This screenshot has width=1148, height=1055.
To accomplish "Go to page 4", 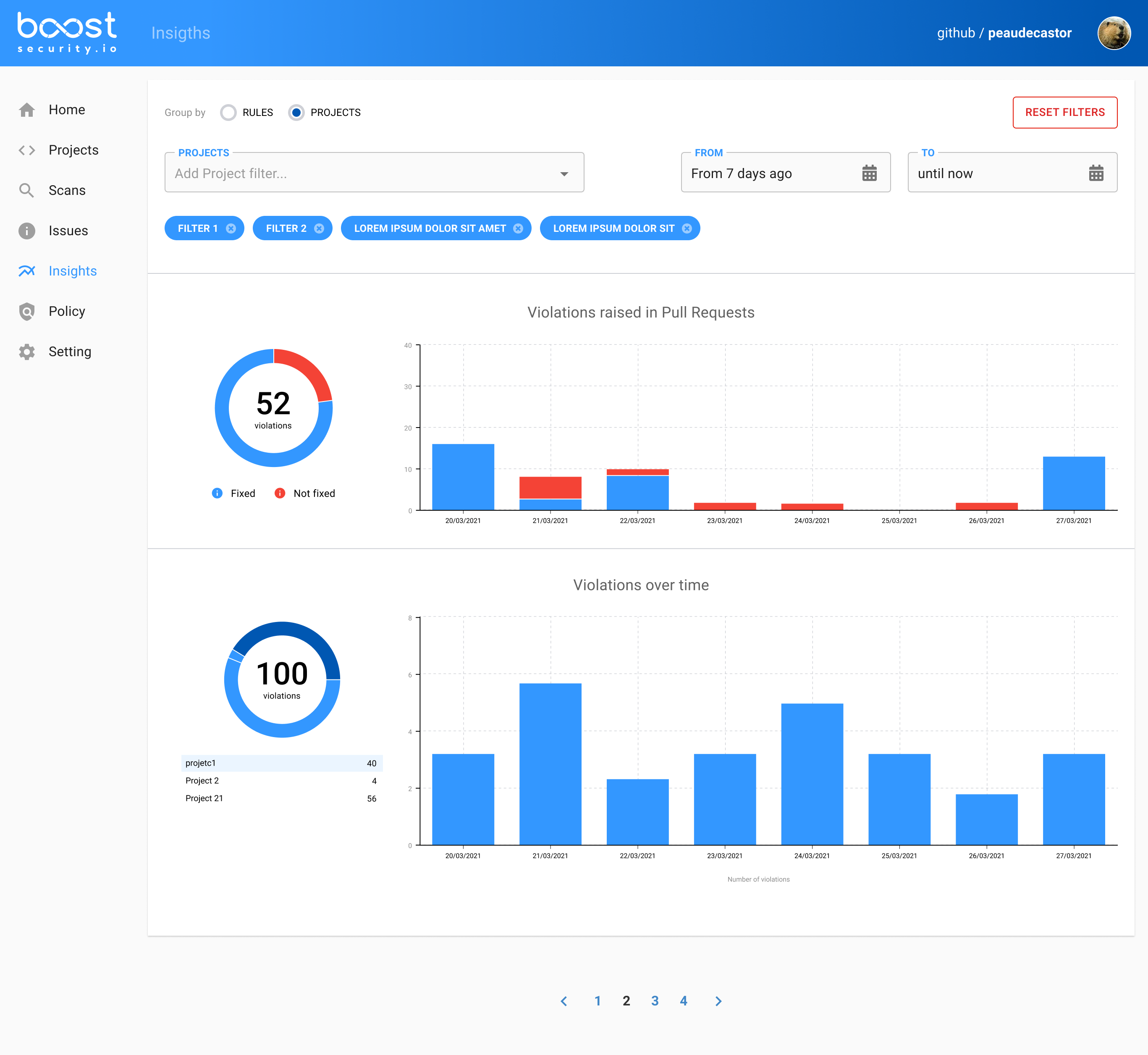I will [x=683, y=1001].
